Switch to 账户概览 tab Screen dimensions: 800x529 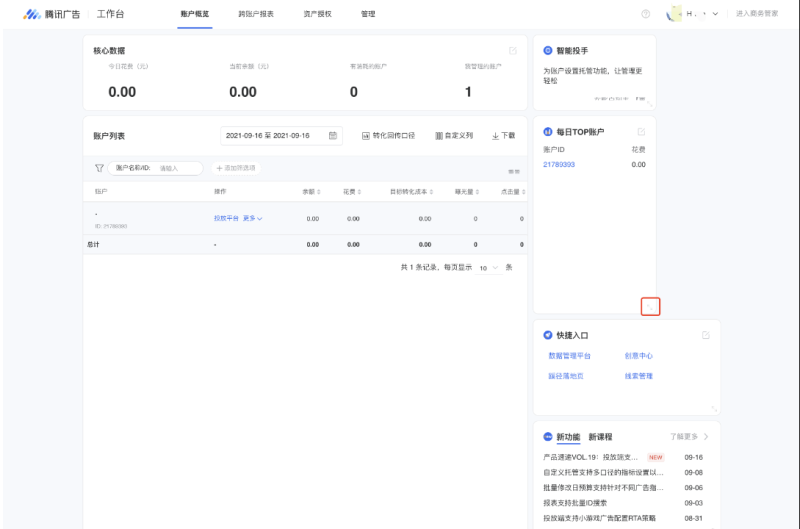pos(195,14)
